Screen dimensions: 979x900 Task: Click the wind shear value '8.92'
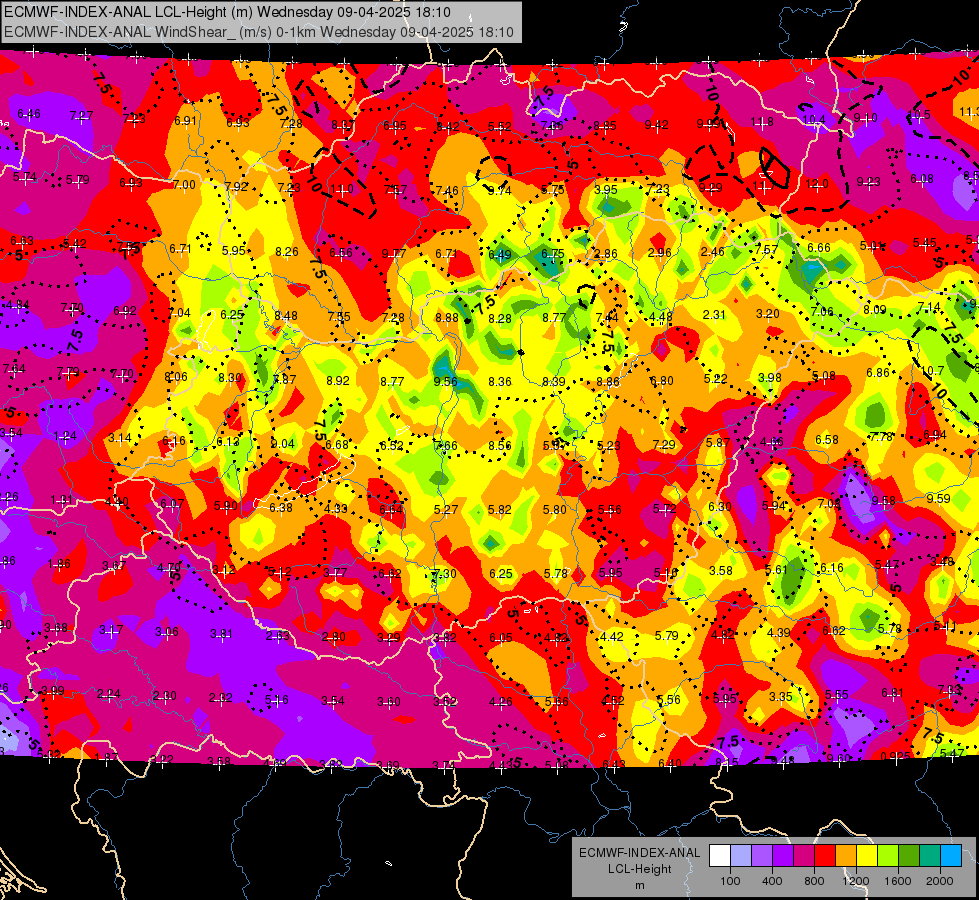point(338,380)
